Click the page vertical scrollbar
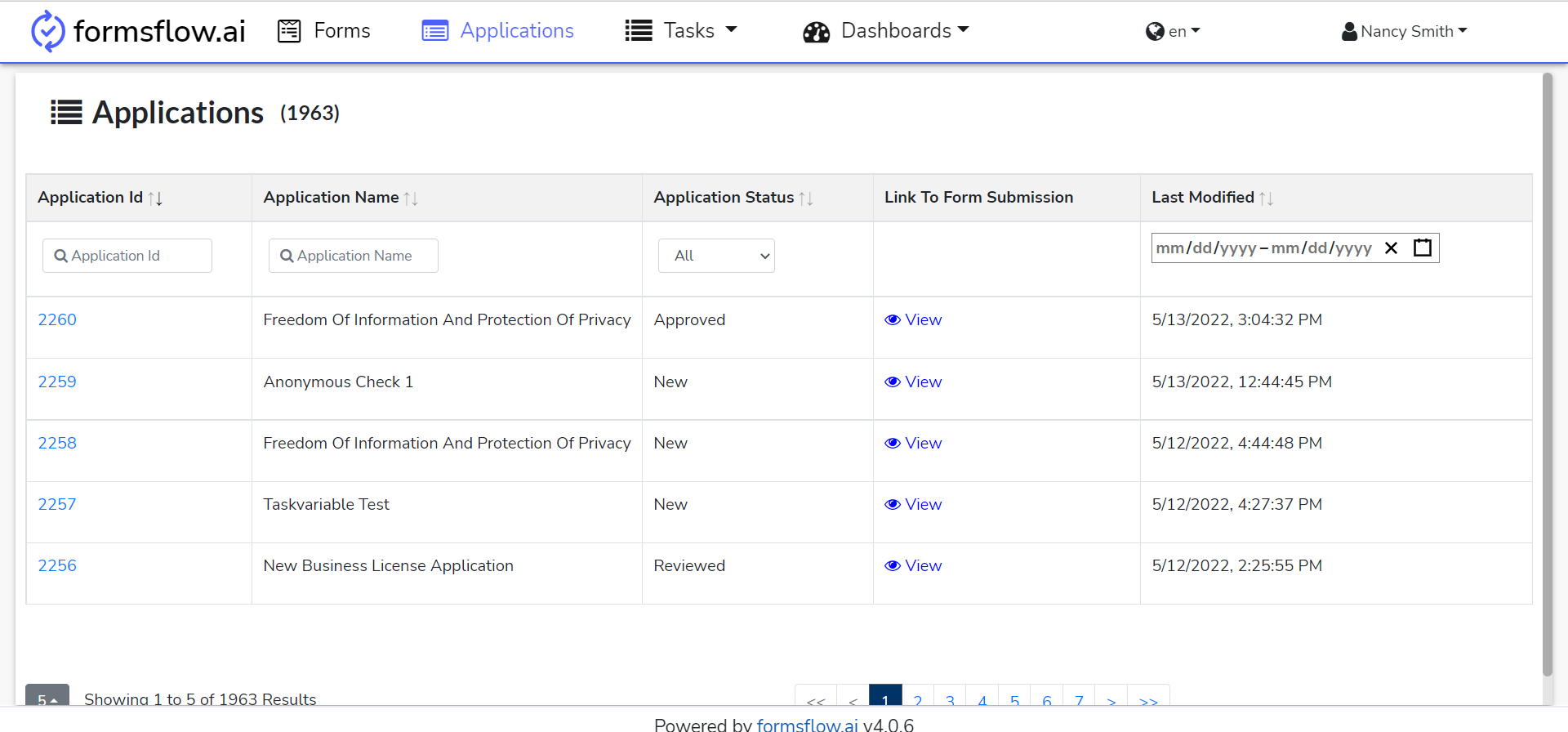Screen dimensions: 1568x732 [1548, 374]
